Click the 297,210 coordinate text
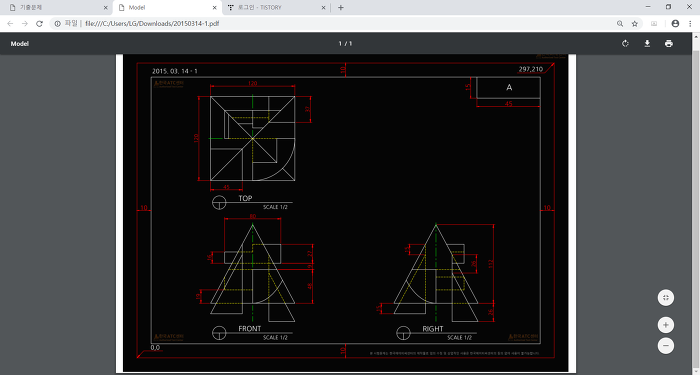This screenshot has height=375, width=700. click(x=530, y=69)
